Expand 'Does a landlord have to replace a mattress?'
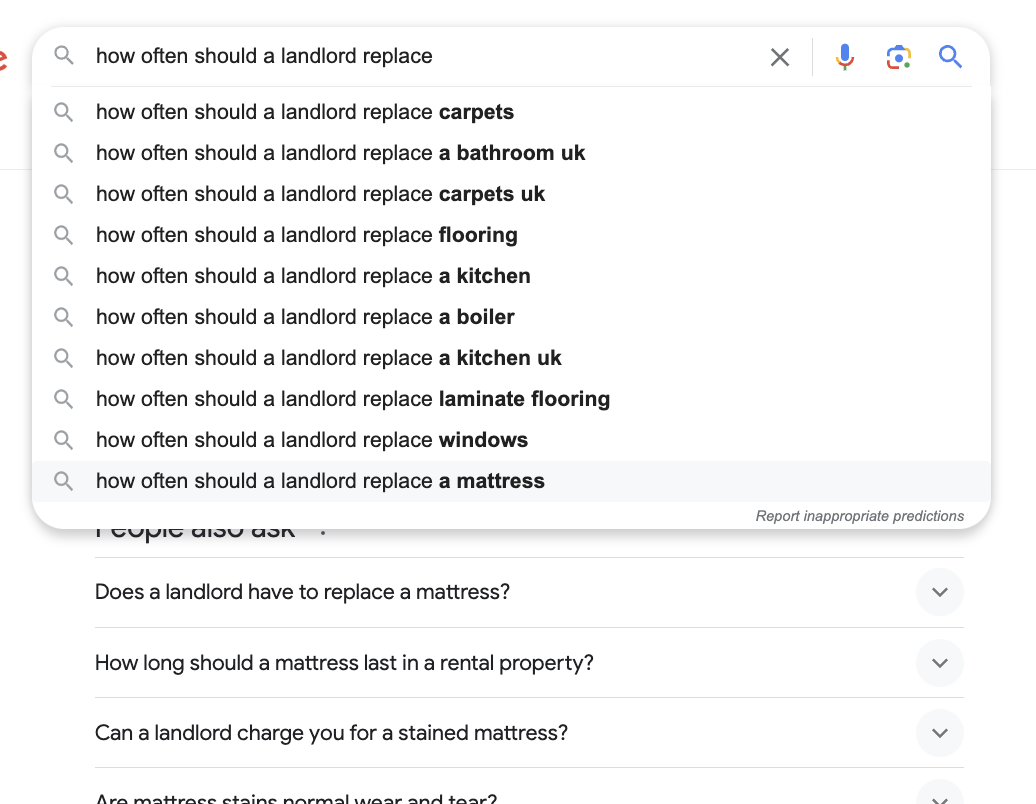Viewport: 1036px width, 804px height. click(939, 592)
